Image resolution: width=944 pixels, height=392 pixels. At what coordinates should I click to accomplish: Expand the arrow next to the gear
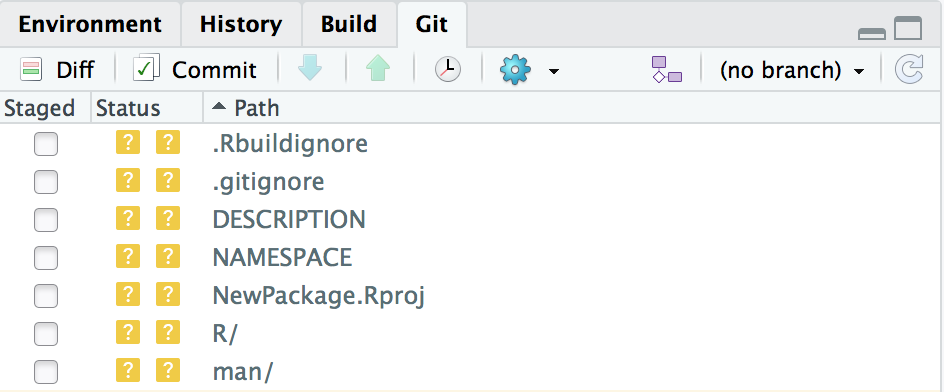tap(553, 72)
